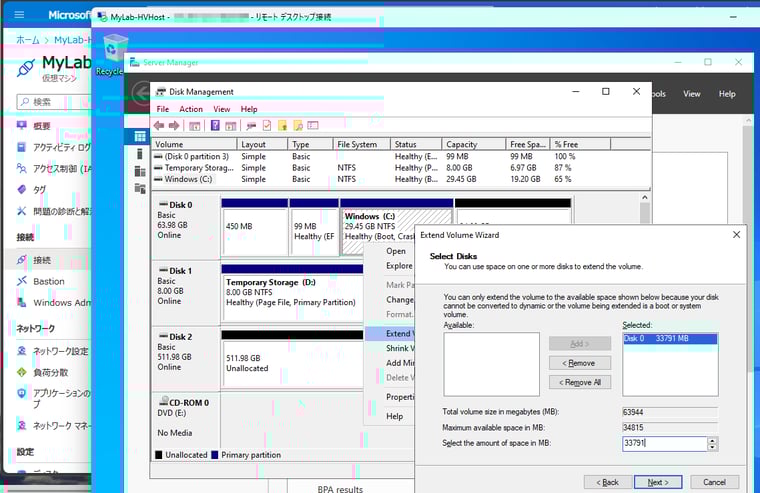The width and height of the screenshot is (760, 493).
Task: Click Server Manager back navigation arrow
Action: click(x=141, y=92)
